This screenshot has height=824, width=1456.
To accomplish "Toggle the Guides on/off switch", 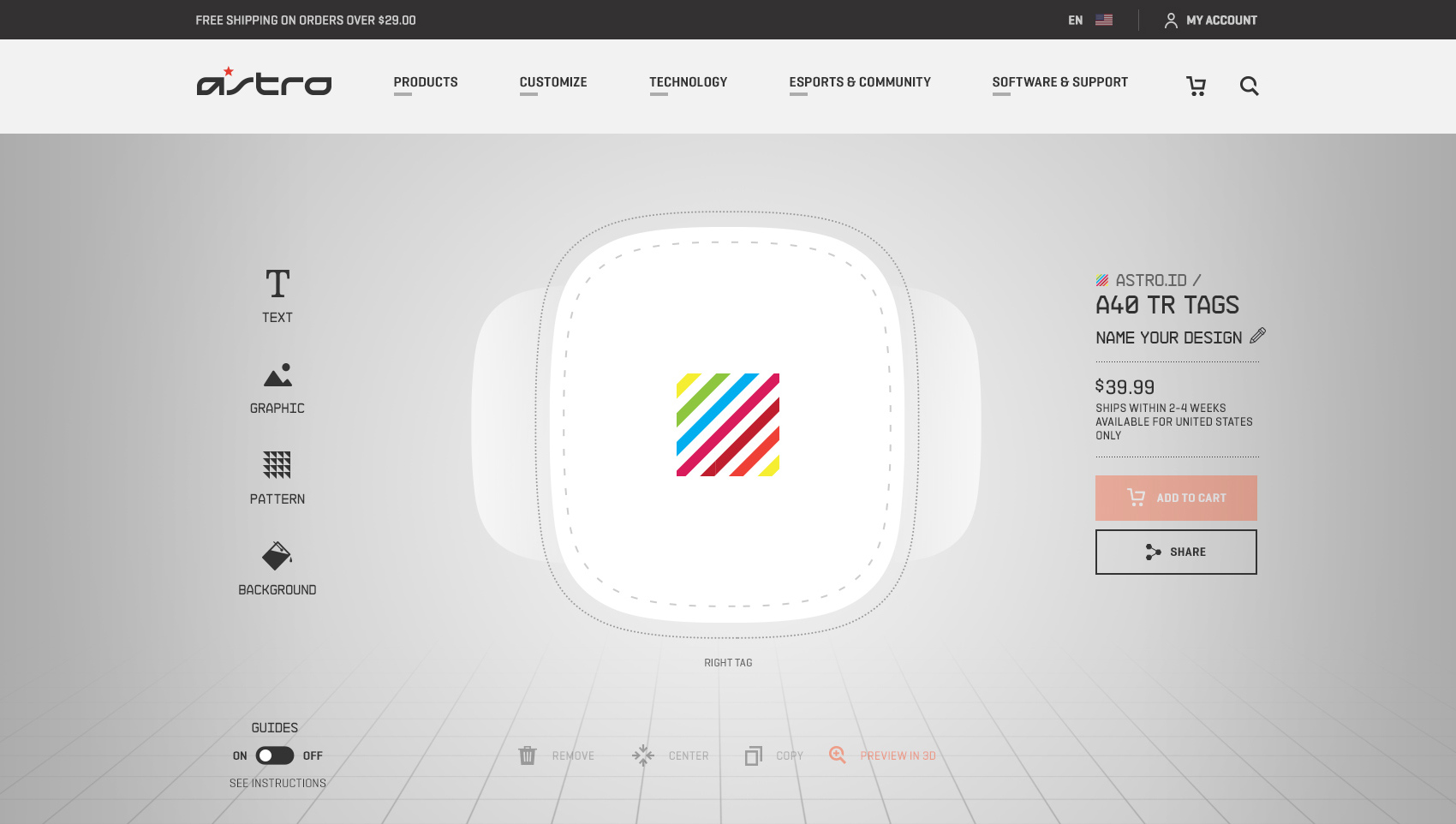I will point(275,755).
